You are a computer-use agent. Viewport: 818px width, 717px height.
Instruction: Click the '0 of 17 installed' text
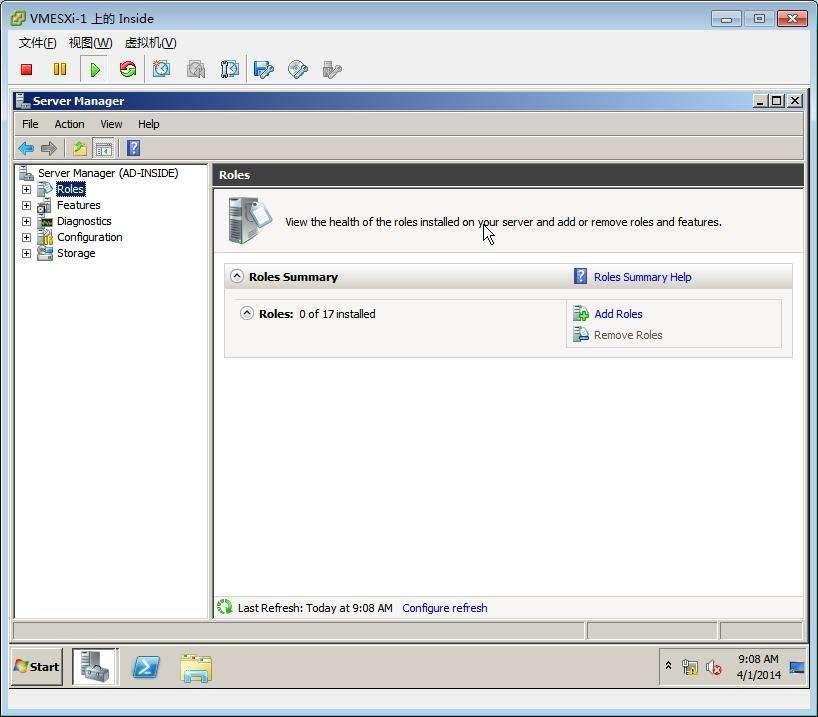point(338,314)
